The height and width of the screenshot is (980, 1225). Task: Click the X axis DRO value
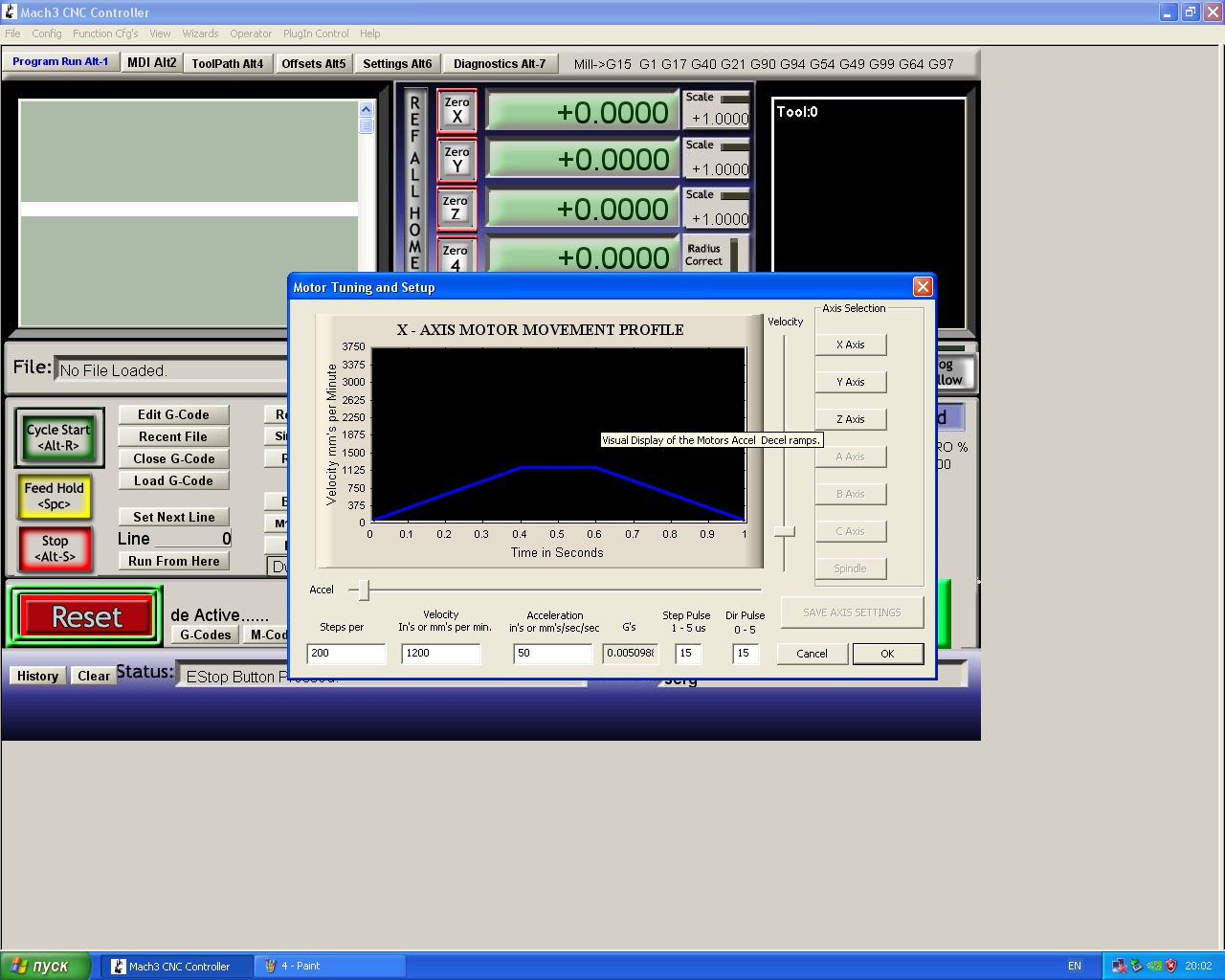[582, 112]
